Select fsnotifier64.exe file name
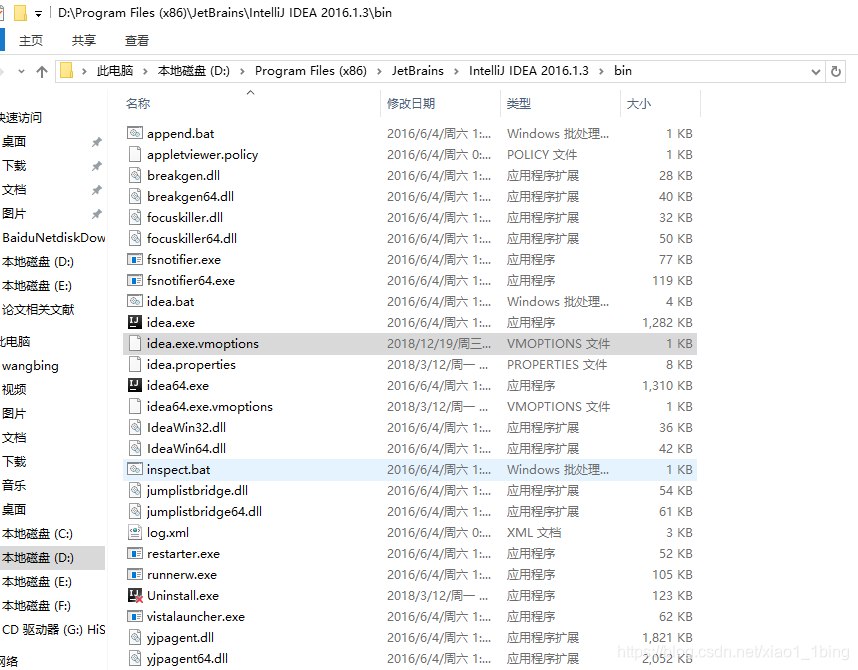The image size is (858, 670). click(x=190, y=281)
